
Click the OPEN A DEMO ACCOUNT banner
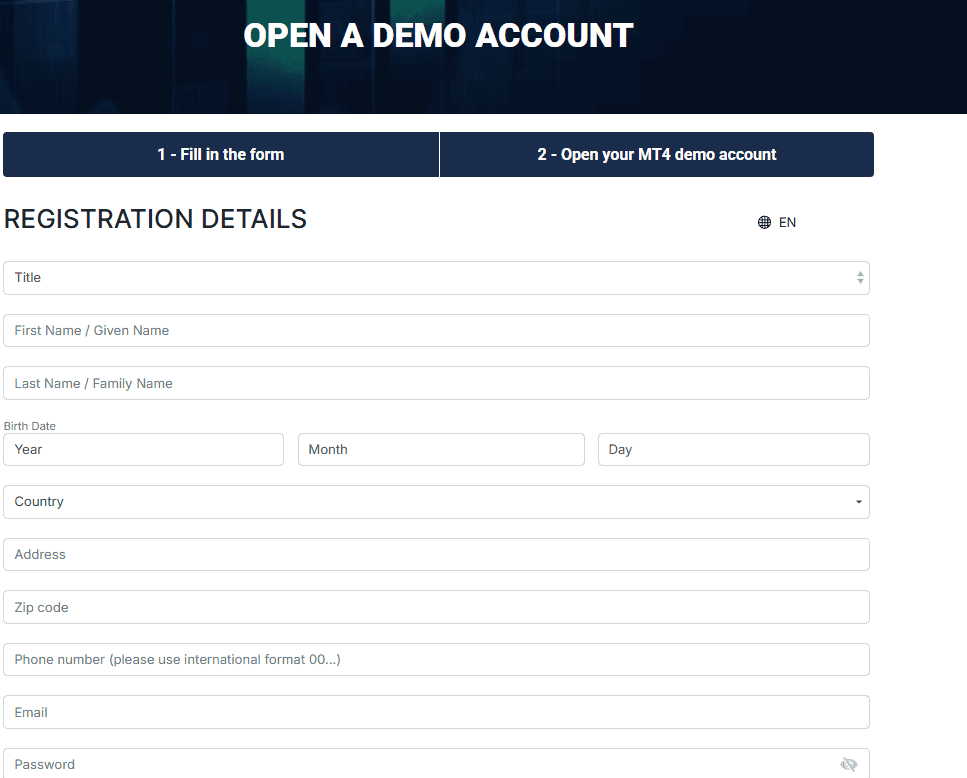coord(437,35)
